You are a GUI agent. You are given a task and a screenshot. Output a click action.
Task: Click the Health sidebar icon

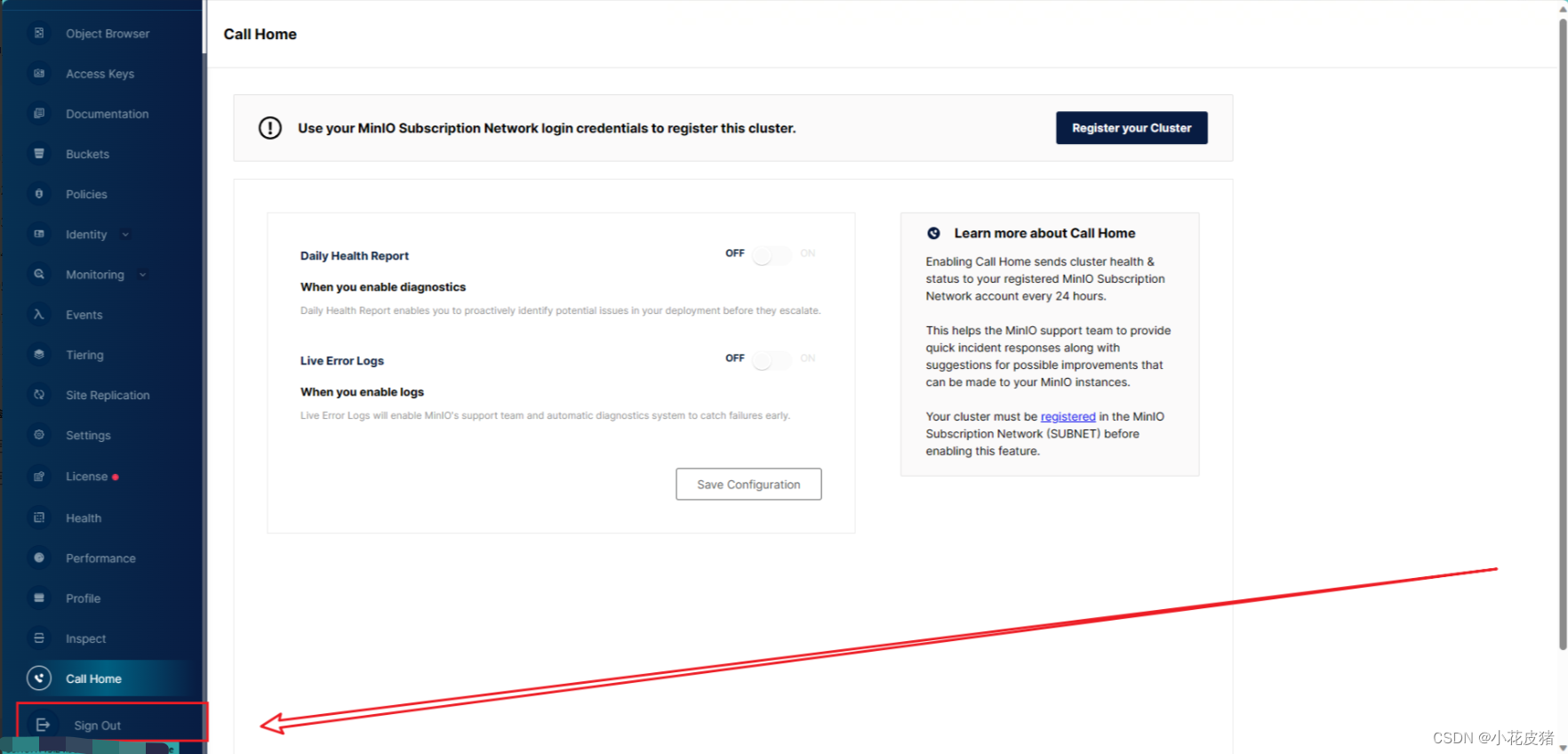pyautogui.click(x=39, y=517)
